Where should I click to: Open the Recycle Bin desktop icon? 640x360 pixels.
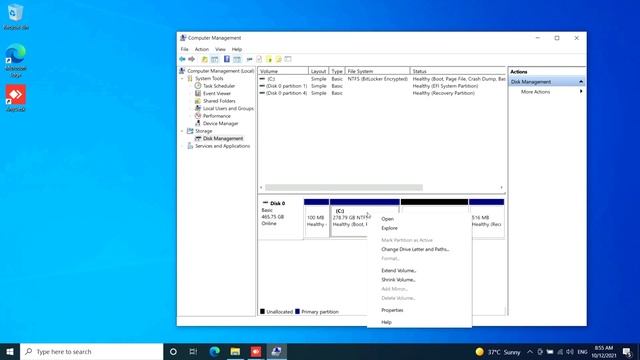(16, 17)
